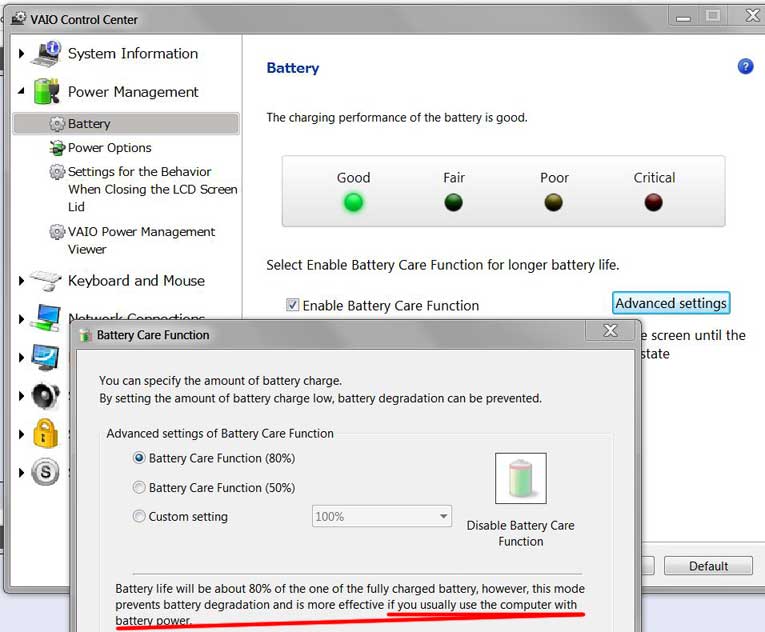This screenshot has width=765, height=632.
Task: Expand the System Information tree node
Action: point(21,54)
